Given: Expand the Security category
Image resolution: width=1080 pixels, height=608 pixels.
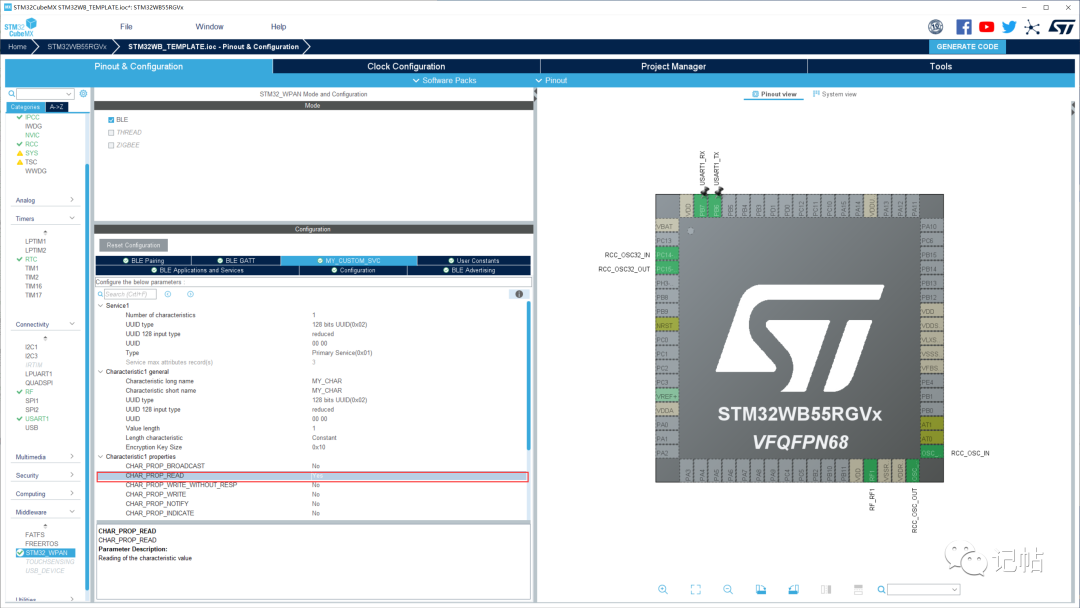Looking at the screenshot, I should (72, 475).
